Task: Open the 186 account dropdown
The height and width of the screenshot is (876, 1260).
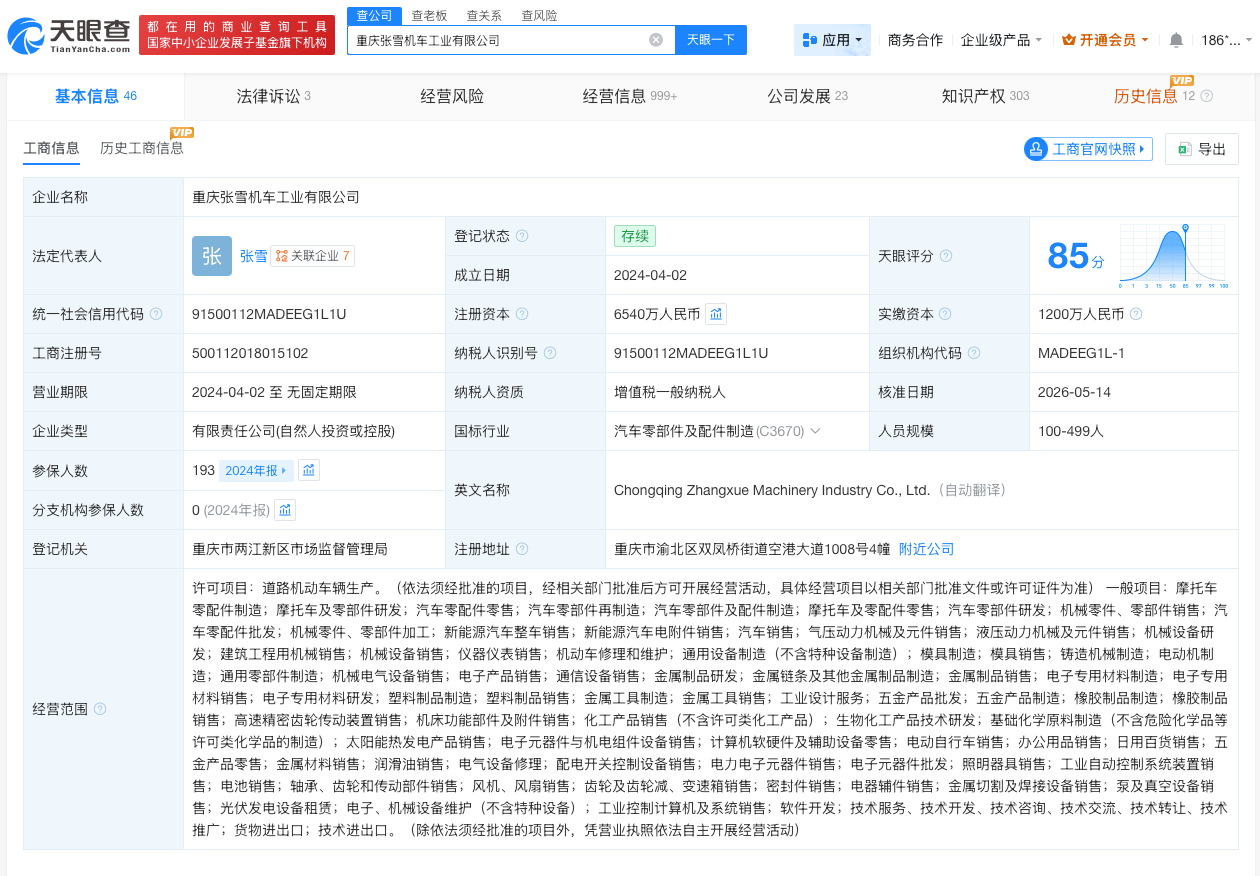Action: pyautogui.click(x=1226, y=40)
